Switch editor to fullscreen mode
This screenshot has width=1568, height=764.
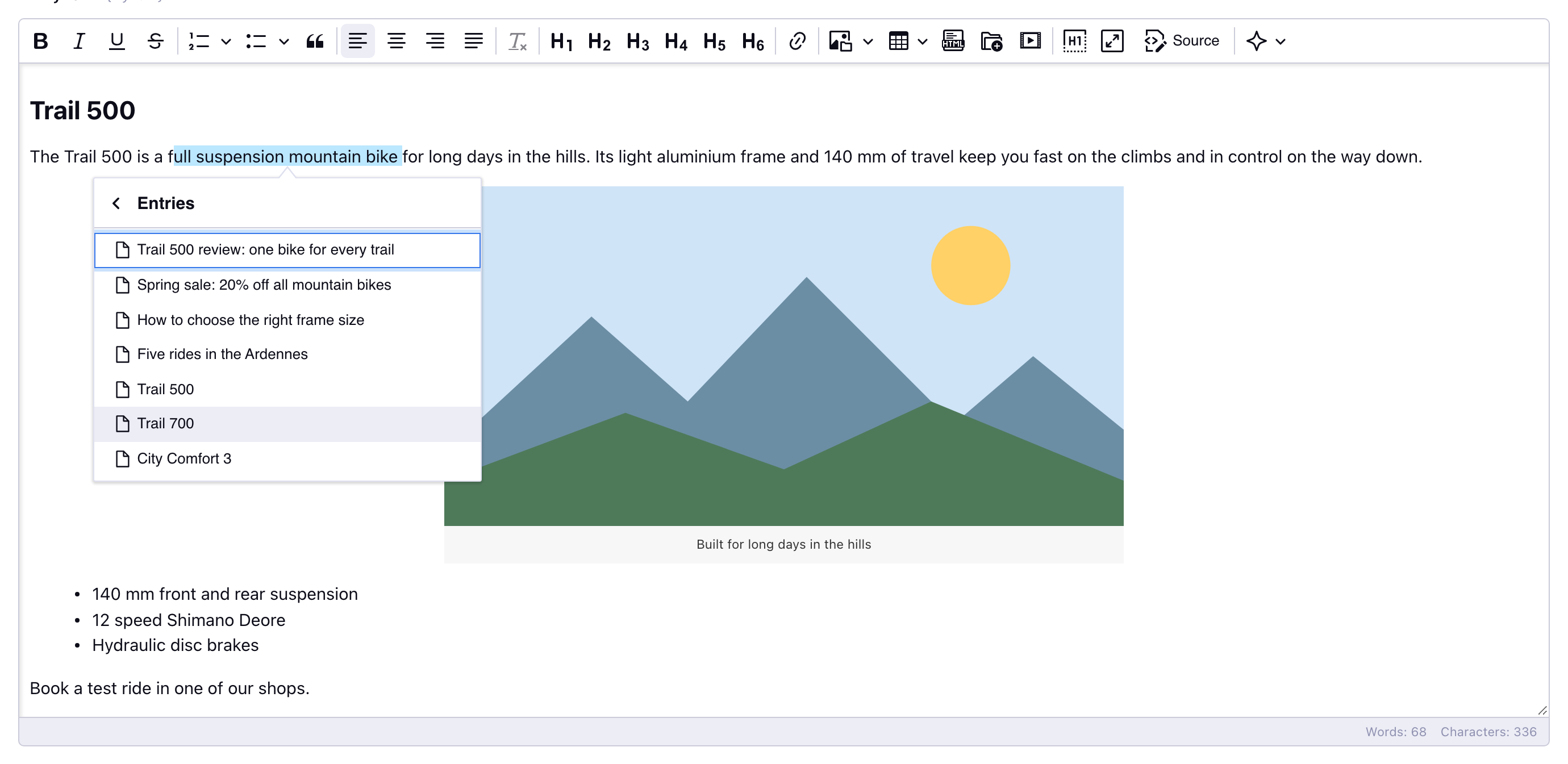pos(1112,41)
